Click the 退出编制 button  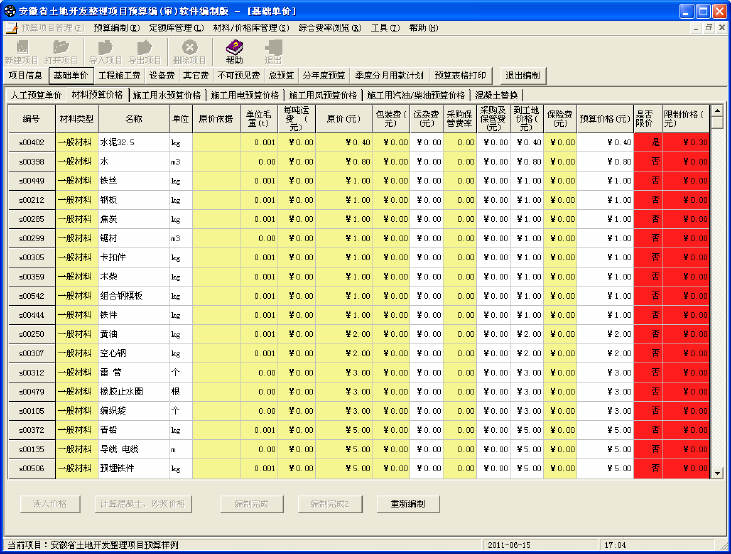523,75
